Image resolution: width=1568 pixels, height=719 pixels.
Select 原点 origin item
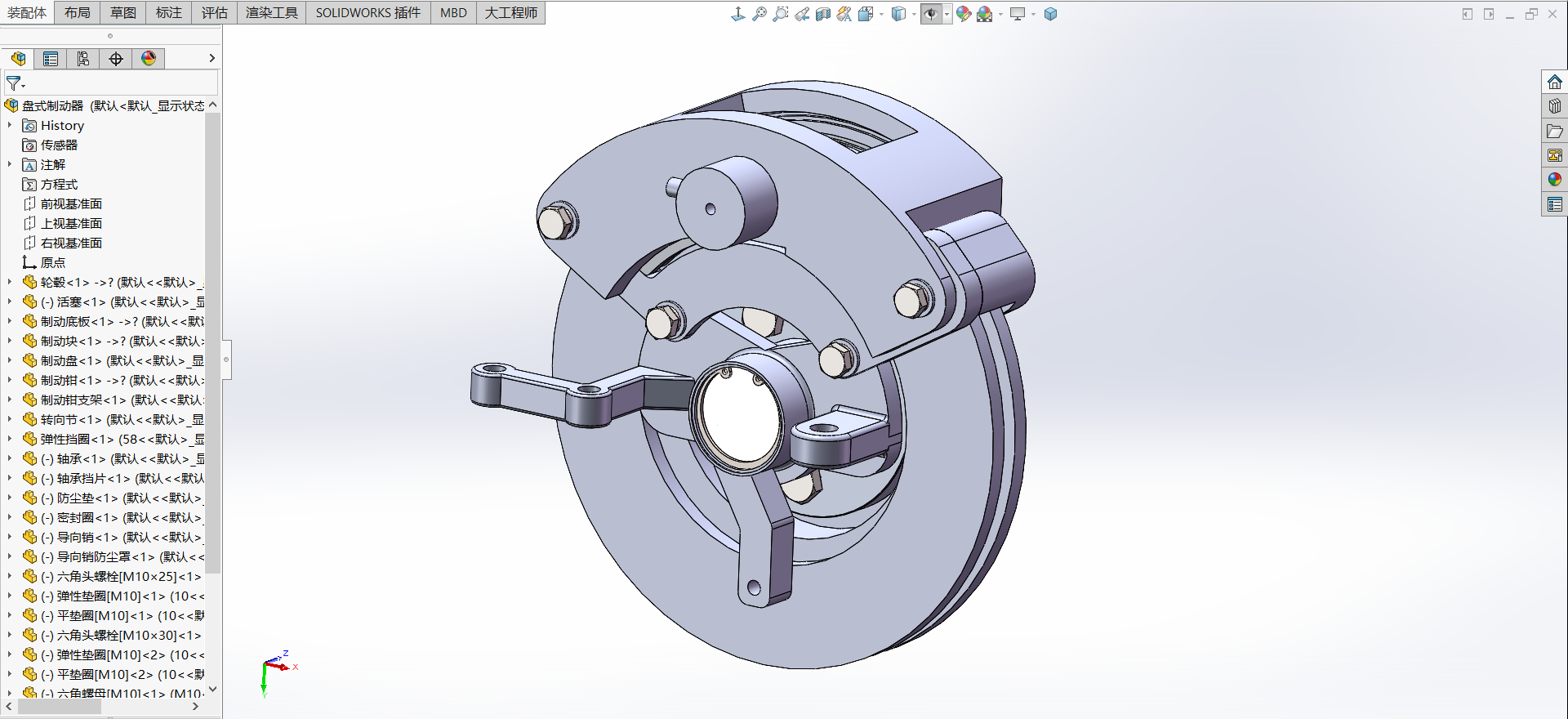(x=53, y=262)
